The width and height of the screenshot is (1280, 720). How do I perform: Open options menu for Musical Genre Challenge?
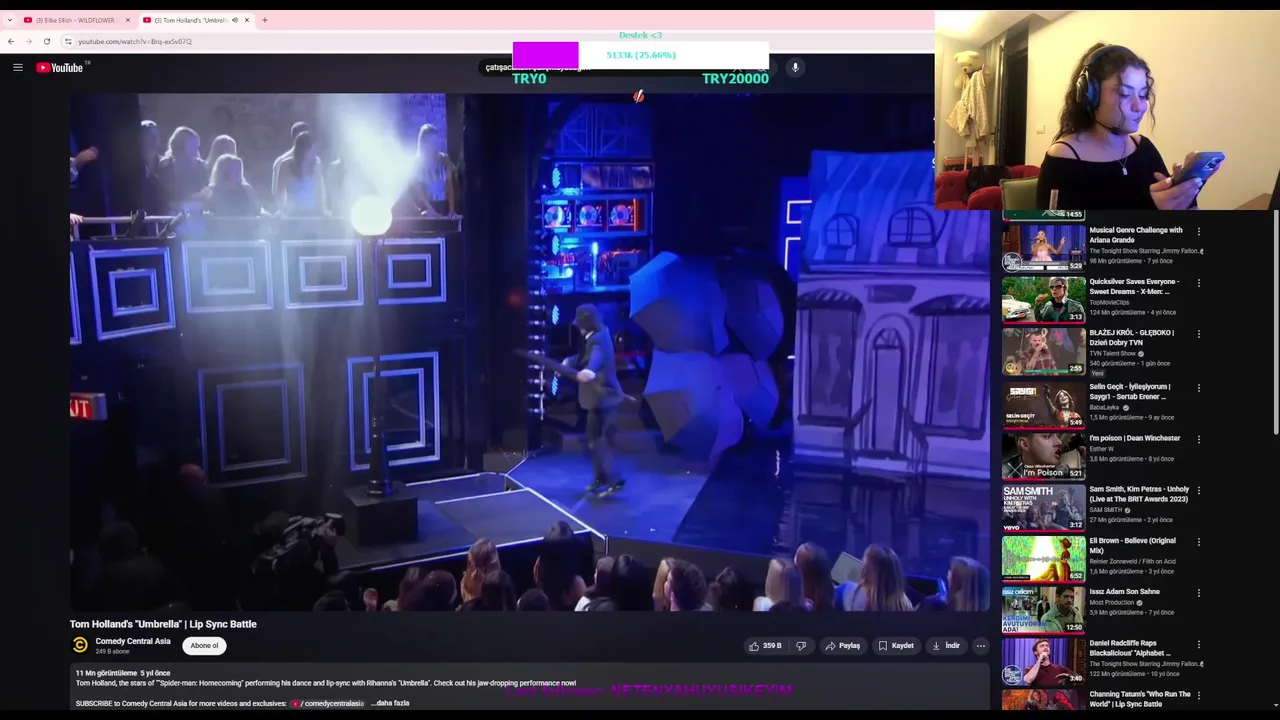(1199, 231)
